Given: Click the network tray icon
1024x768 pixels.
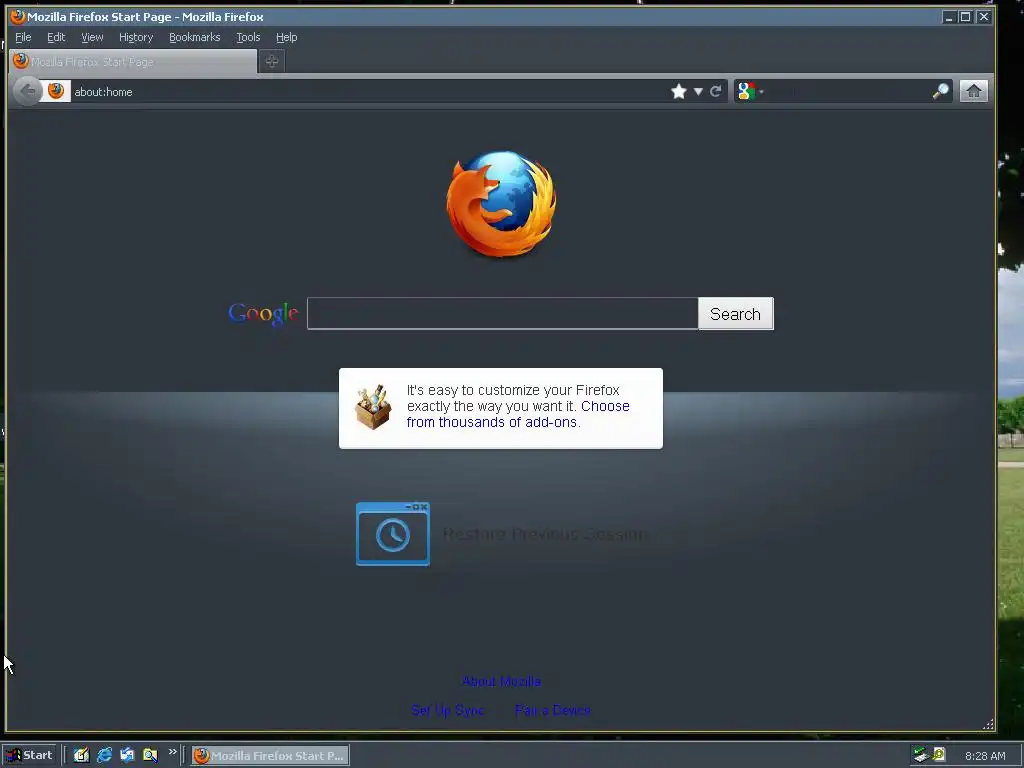Looking at the screenshot, I should 921,755.
